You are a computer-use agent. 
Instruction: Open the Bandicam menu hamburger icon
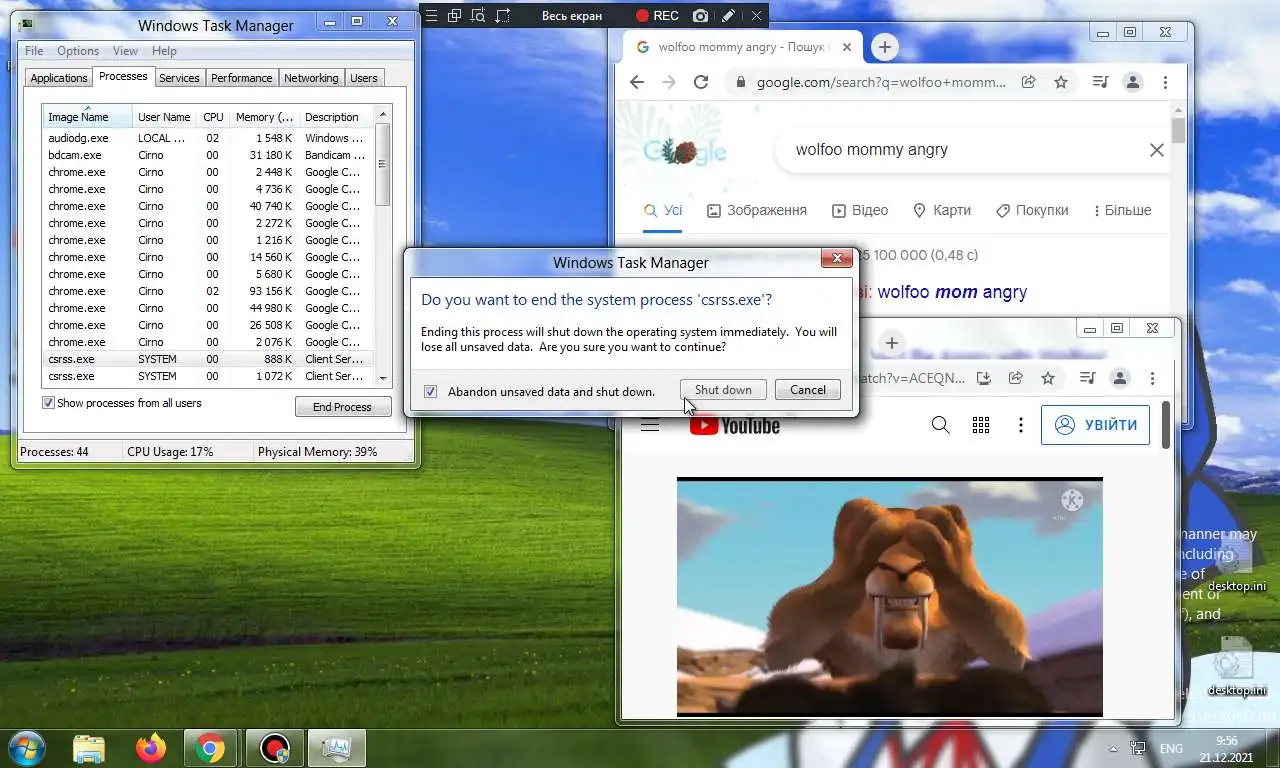pos(432,15)
